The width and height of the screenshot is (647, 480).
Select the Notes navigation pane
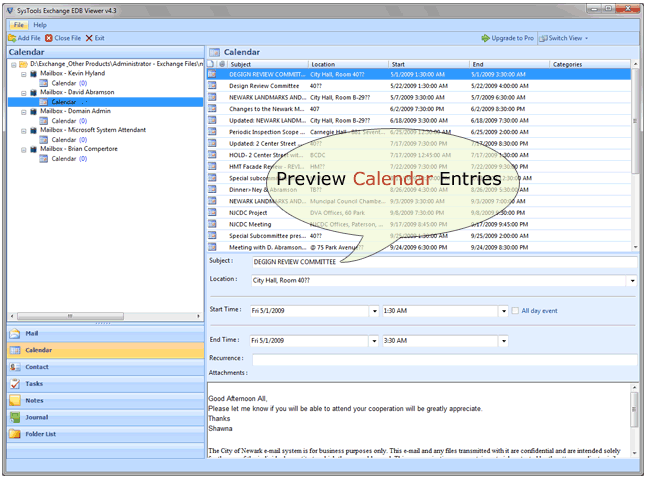point(106,400)
